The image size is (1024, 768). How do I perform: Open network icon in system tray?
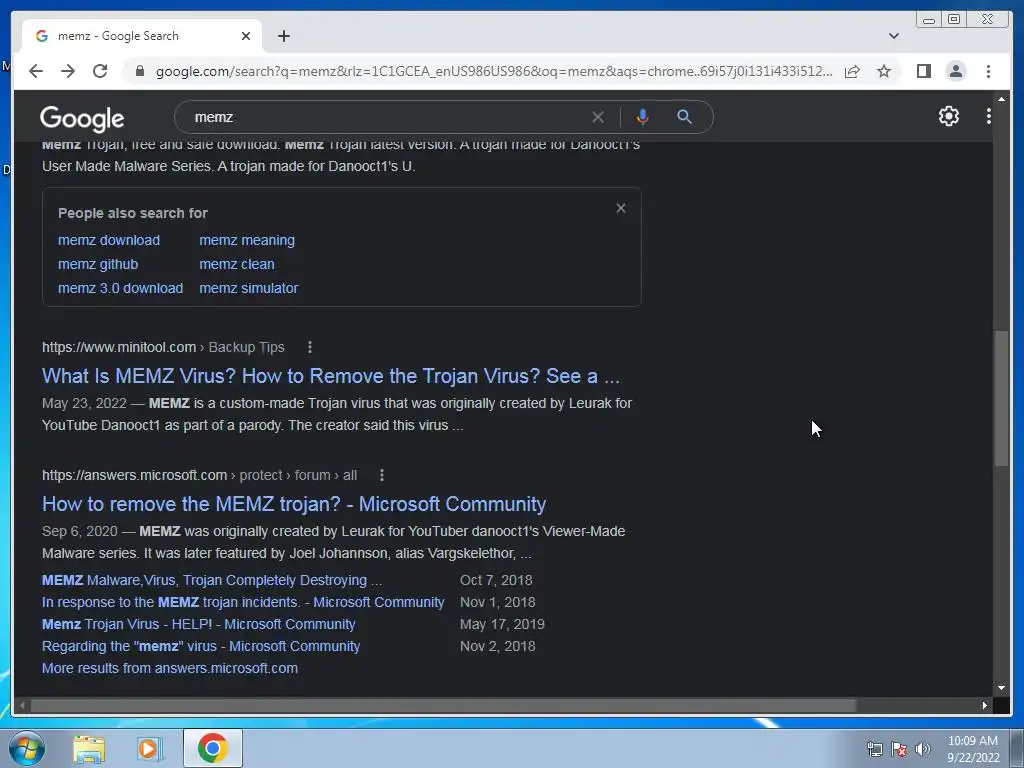tap(874, 749)
